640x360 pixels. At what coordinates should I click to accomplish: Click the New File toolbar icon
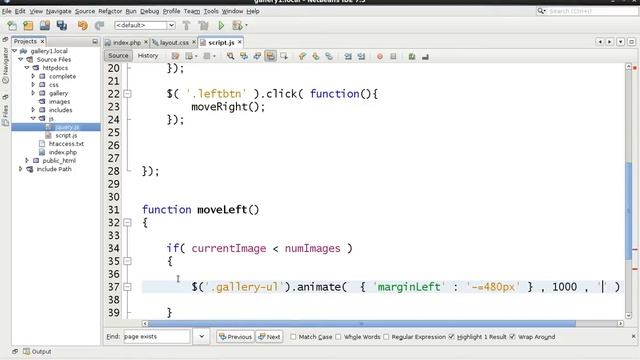pos(12,25)
